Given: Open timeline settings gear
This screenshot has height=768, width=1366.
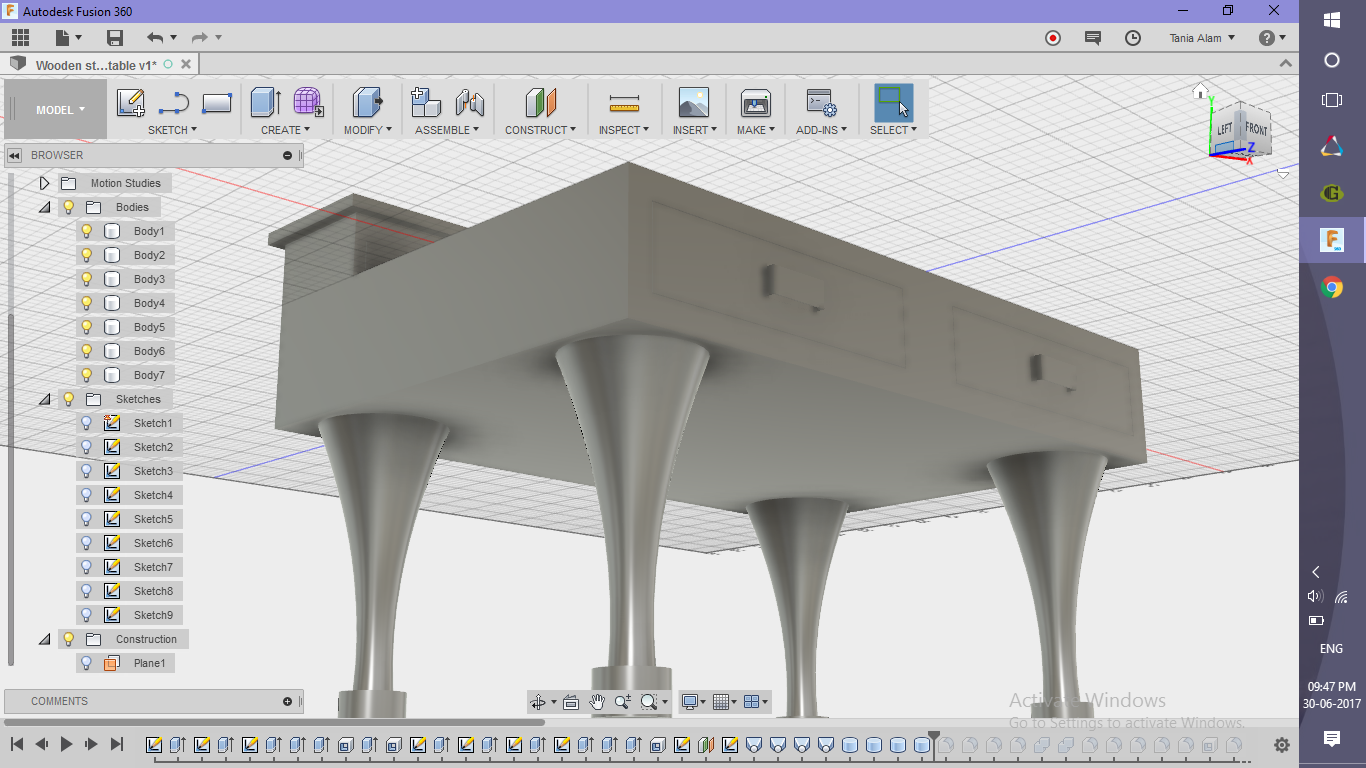Looking at the screenshot, I should tap(1282, 745).
